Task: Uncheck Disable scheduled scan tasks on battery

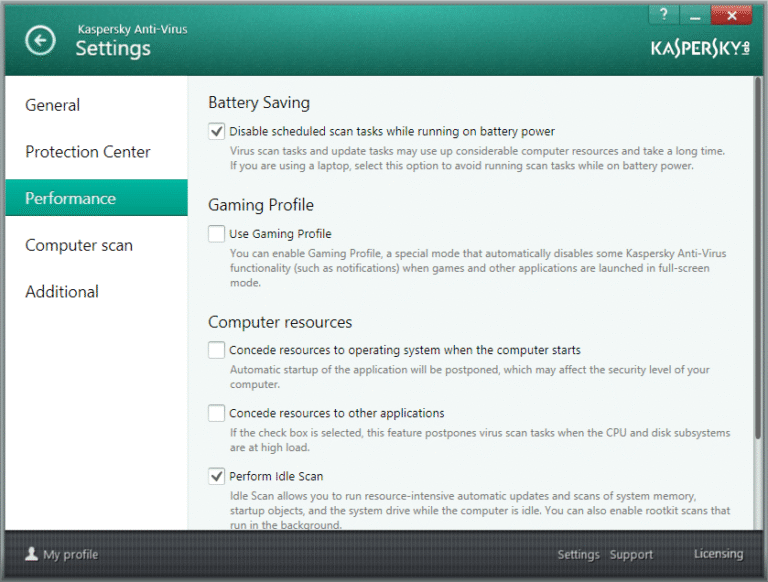Action: [x=217, y=131]
